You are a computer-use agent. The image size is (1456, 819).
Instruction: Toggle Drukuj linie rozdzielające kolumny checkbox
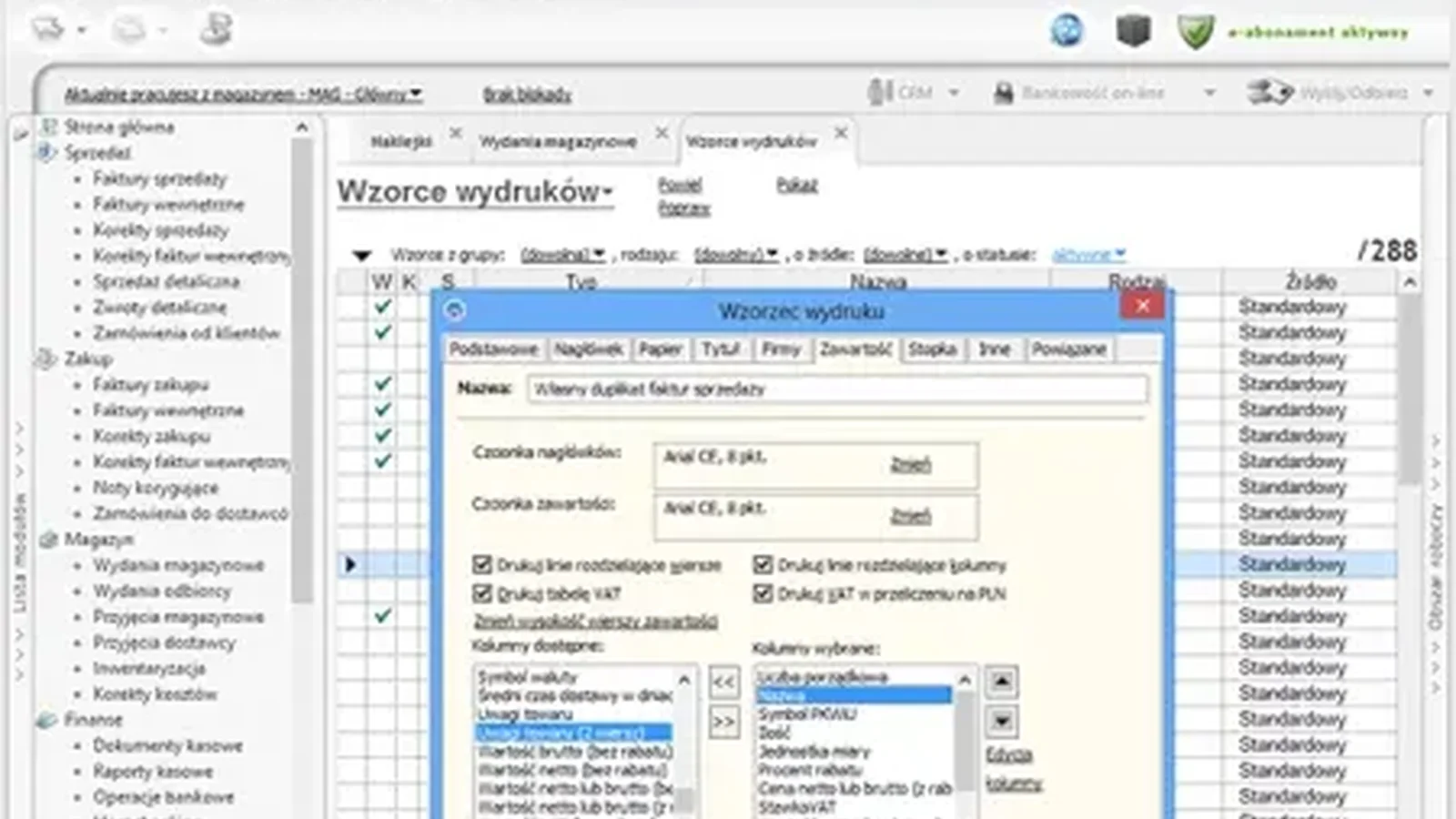763,565
